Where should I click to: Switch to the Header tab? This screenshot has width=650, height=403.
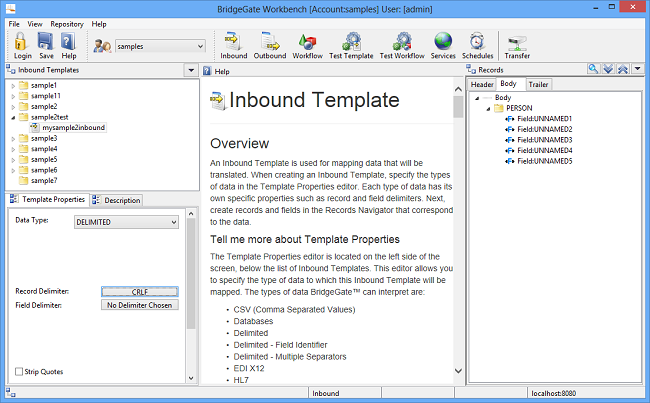click(x=482, y=85)
